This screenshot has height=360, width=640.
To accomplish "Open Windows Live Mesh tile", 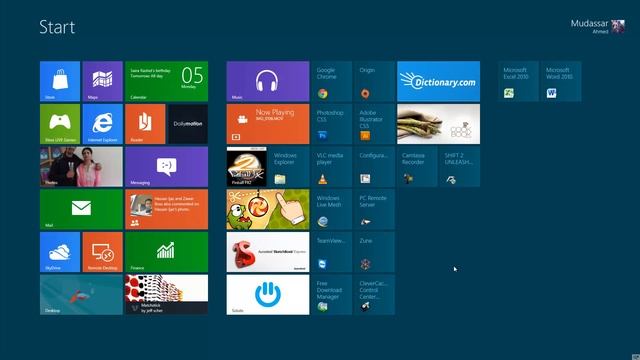I will 332,209.
